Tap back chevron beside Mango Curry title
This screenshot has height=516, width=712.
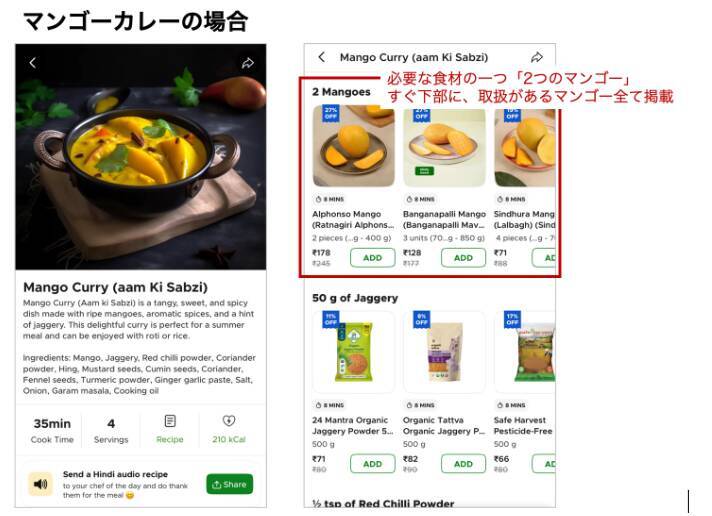tap(321, 57)
